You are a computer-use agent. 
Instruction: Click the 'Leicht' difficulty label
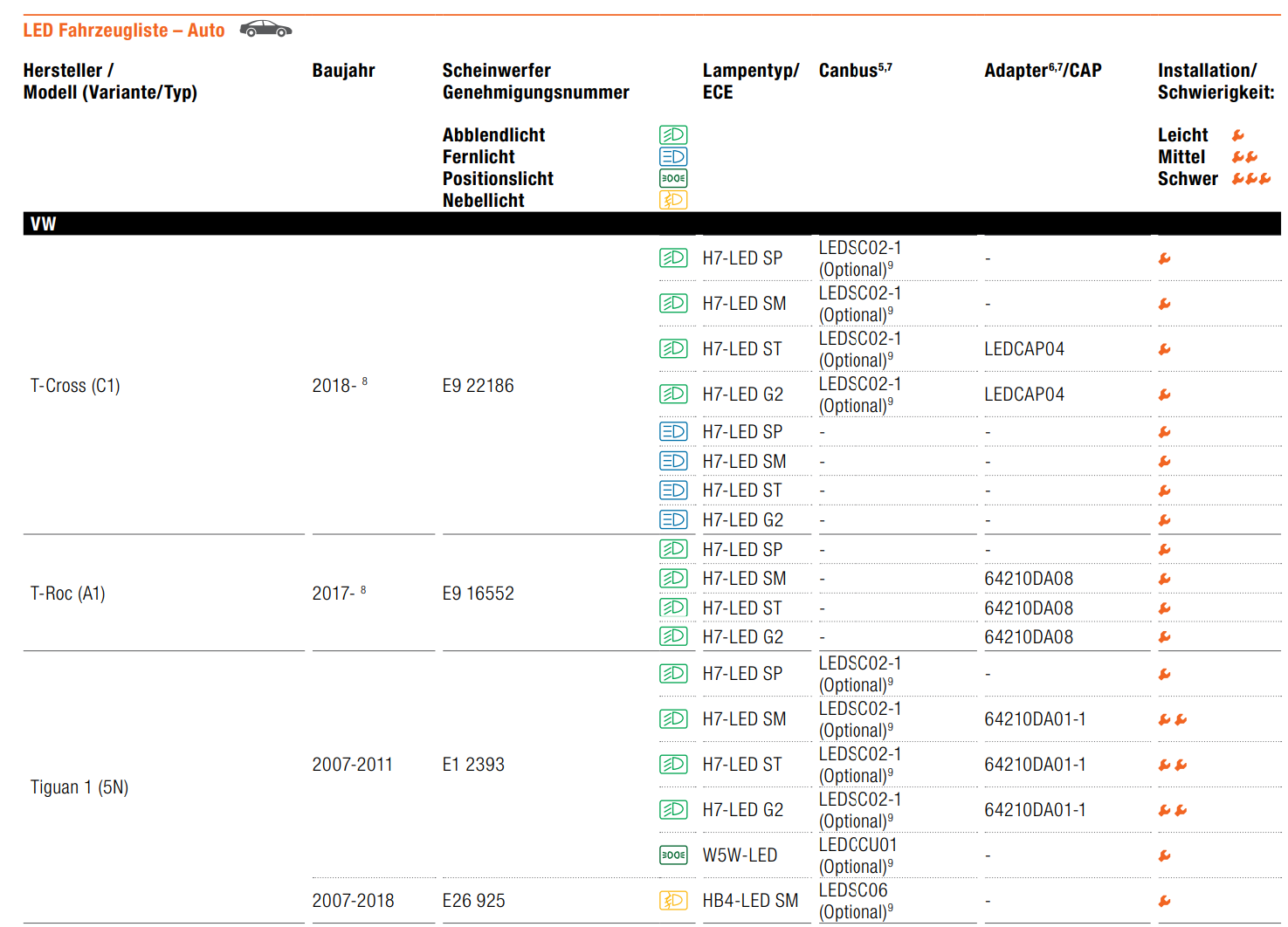pos(1183,135)
